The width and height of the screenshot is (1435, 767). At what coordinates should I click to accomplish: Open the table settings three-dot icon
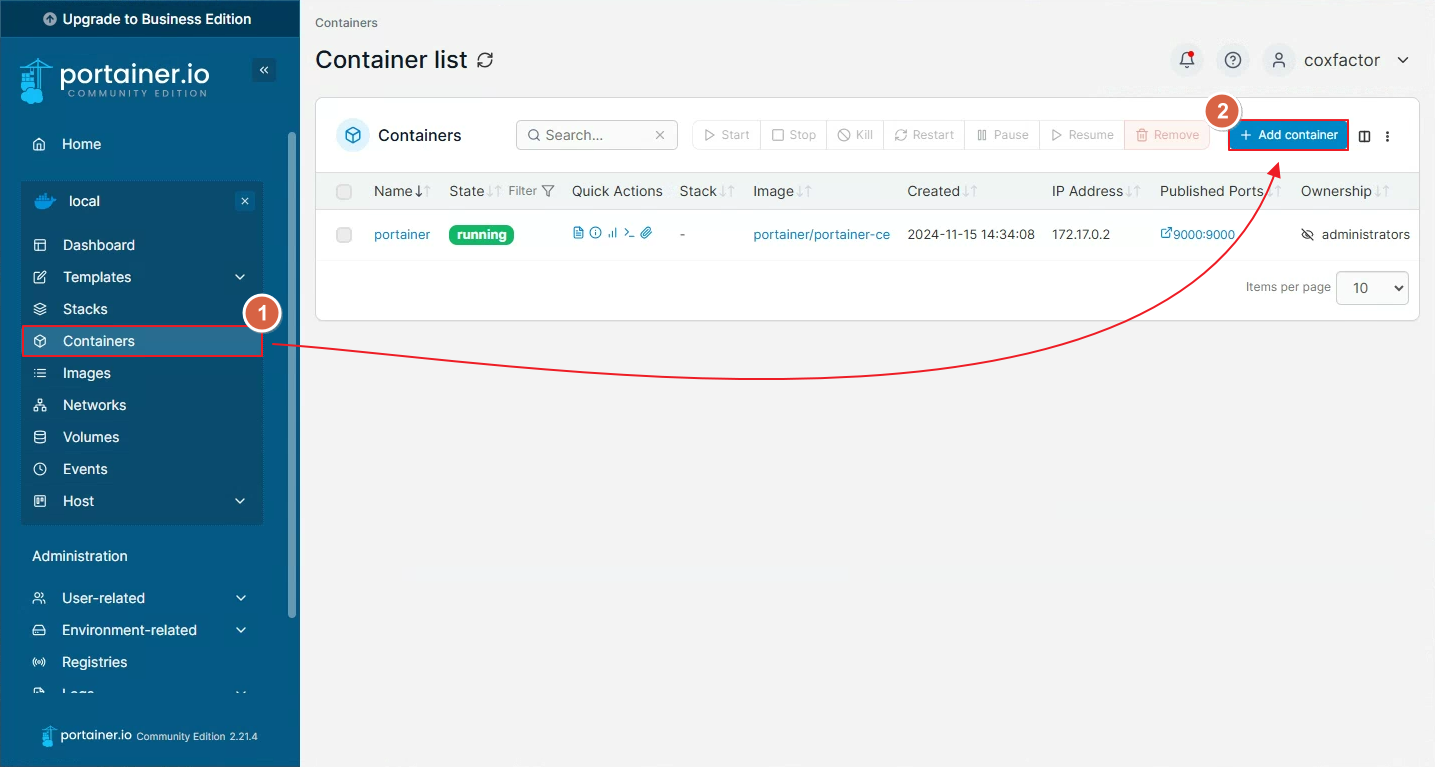click(1387, 136)
